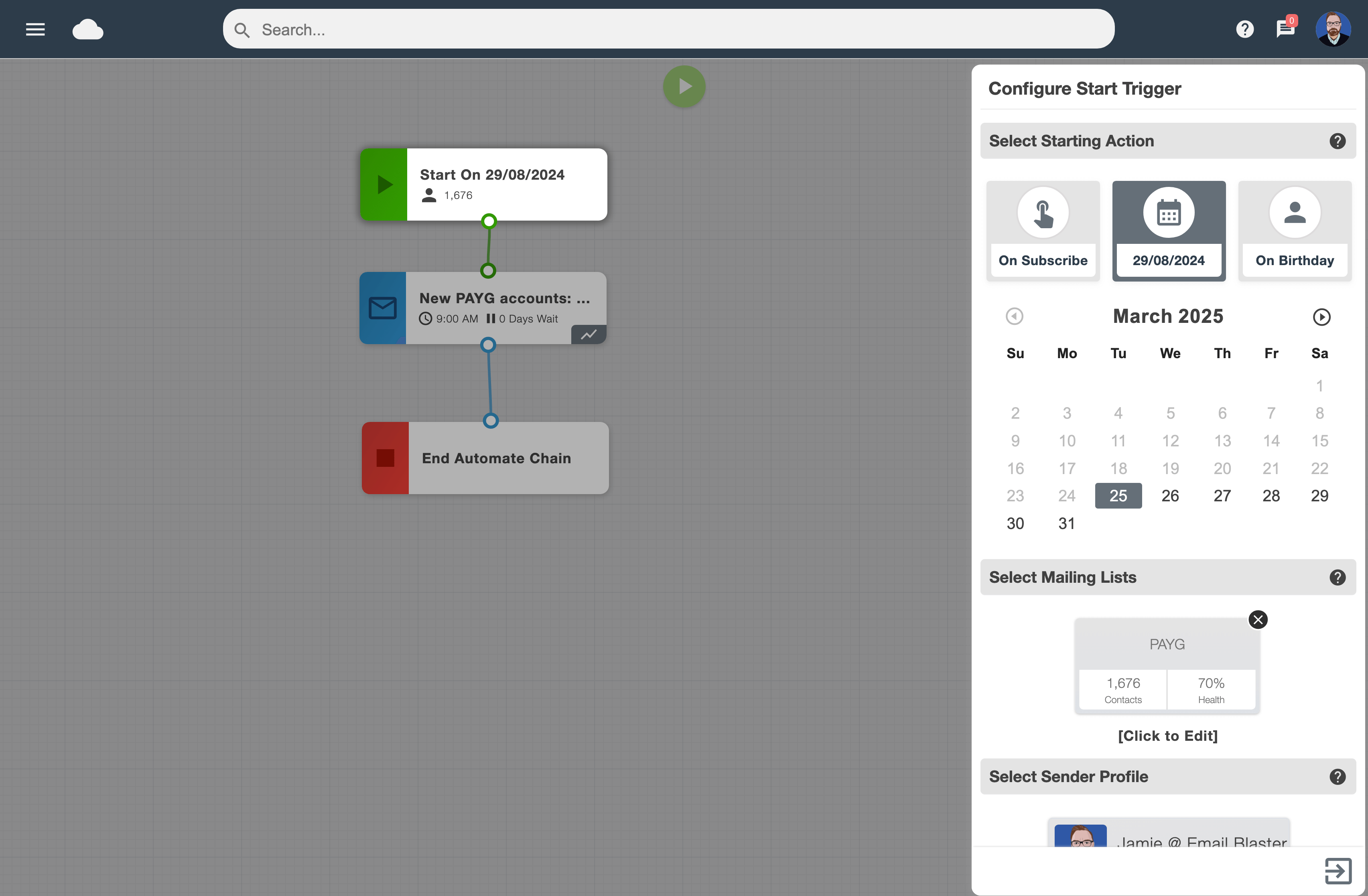This screenshot has width=1368, height=896.
Task: Click the Select Starting Action section header
Action: tap(1168, 141)
